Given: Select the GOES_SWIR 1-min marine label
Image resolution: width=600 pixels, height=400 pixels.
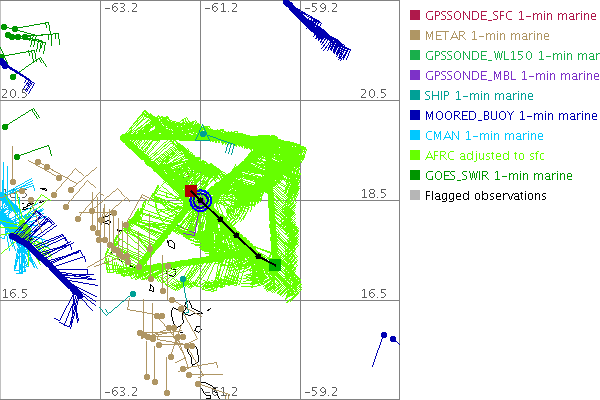Looking at the screenshot, I should [x=494, y=176].
